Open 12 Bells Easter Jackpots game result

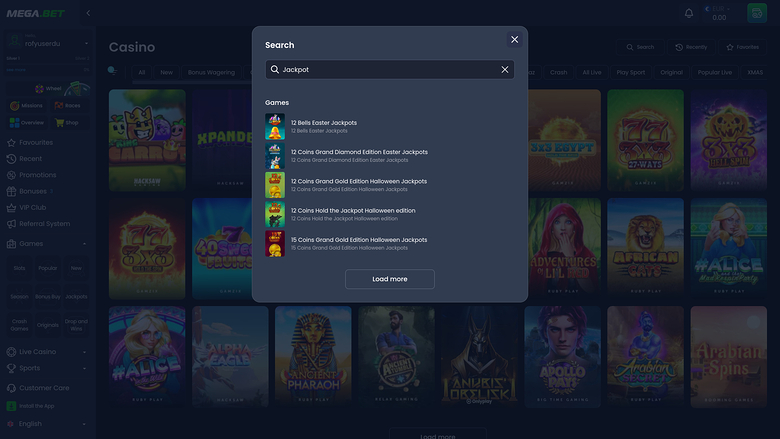pos(323,126)
